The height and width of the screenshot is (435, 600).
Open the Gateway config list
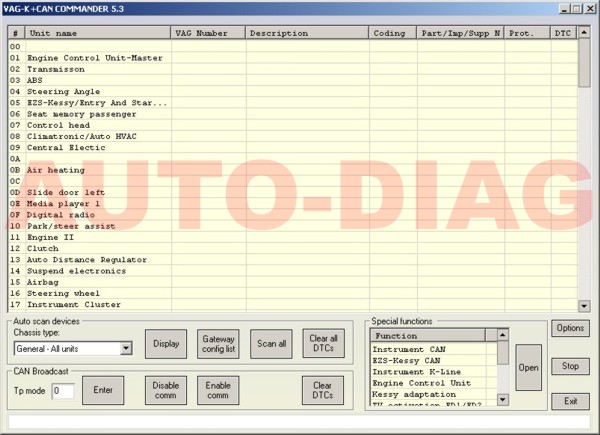(218, 344)
